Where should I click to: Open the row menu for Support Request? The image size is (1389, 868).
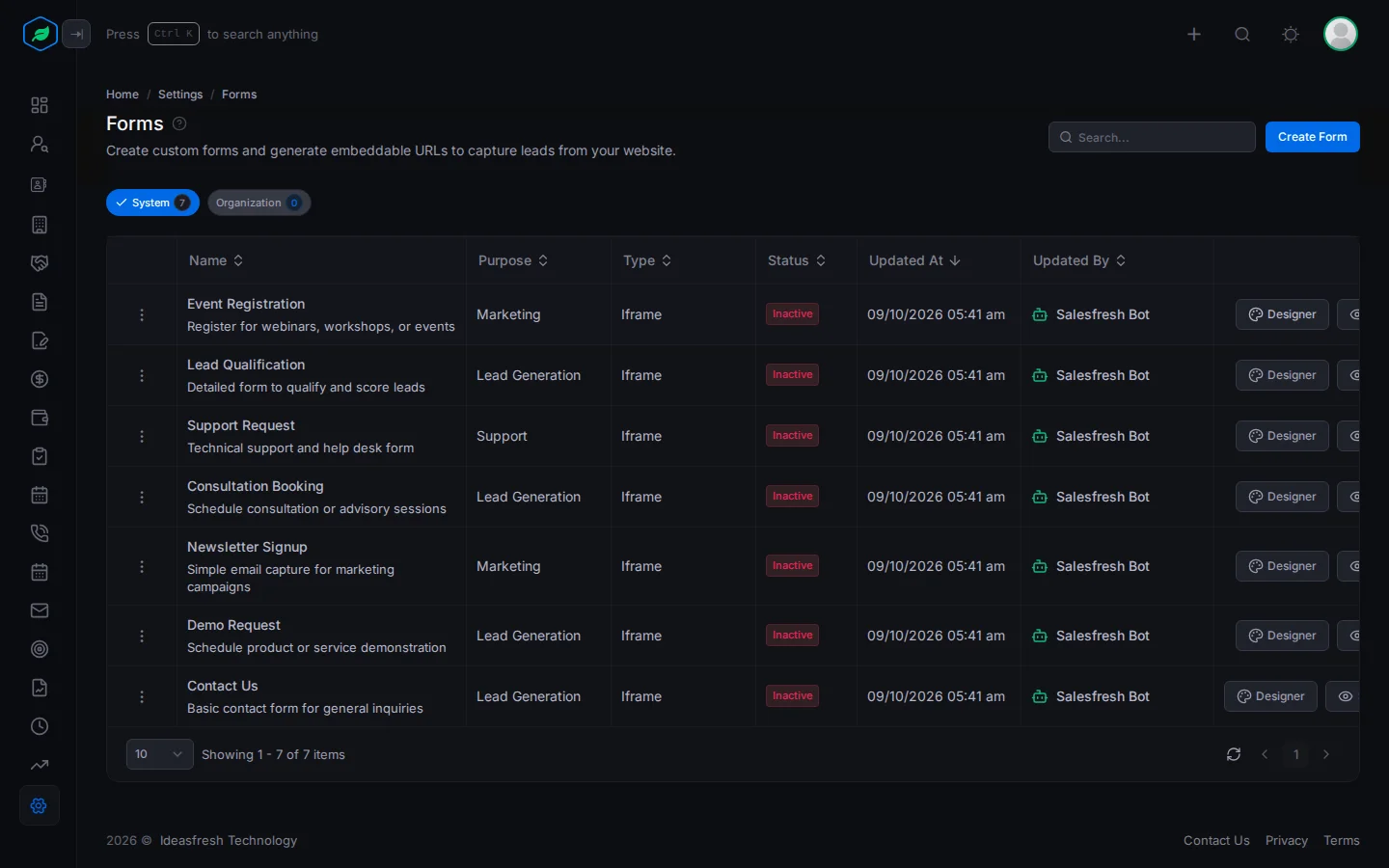(142, 437)
